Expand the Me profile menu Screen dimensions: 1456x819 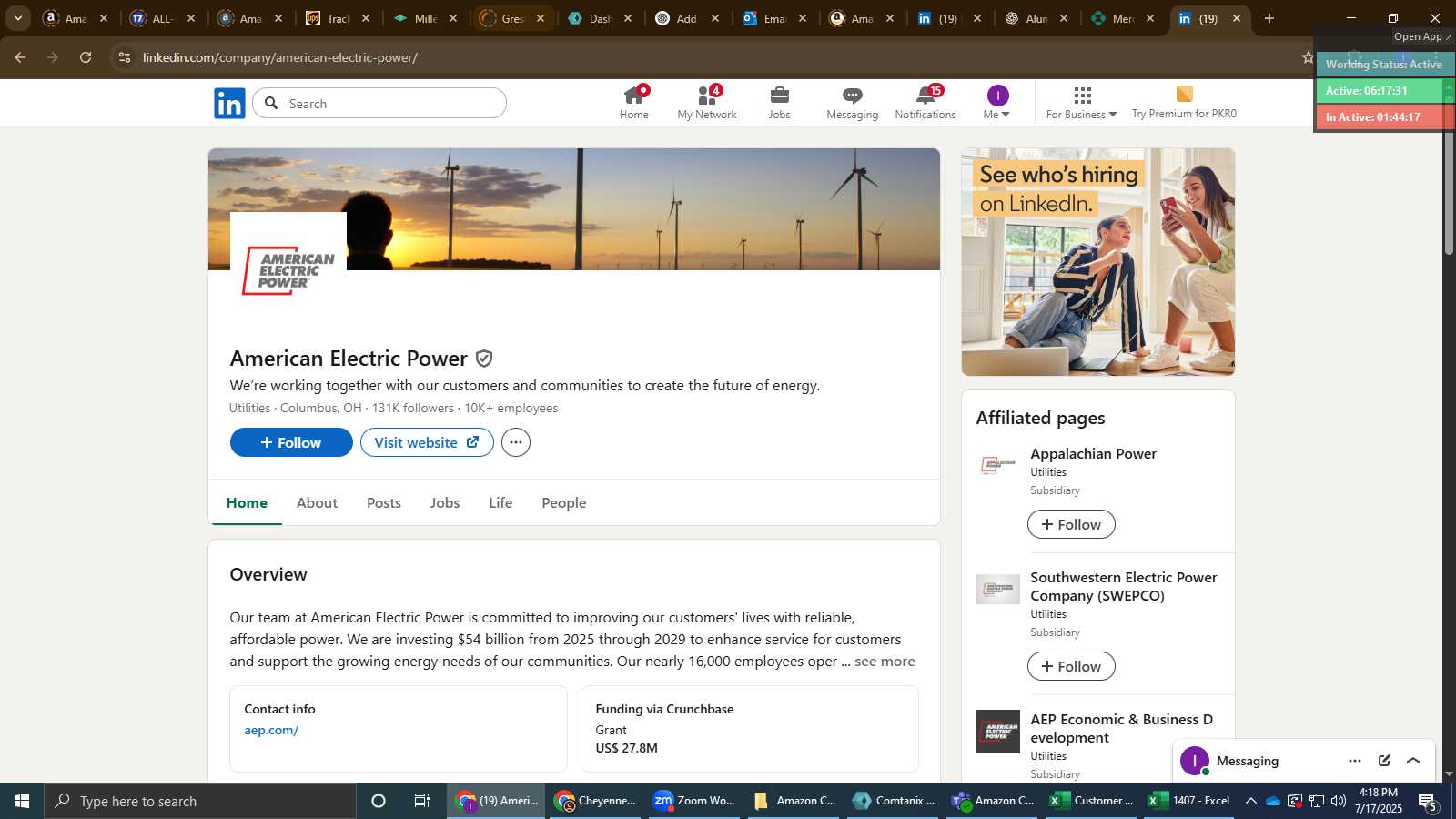pyautogui.click(x=997, y=103)
